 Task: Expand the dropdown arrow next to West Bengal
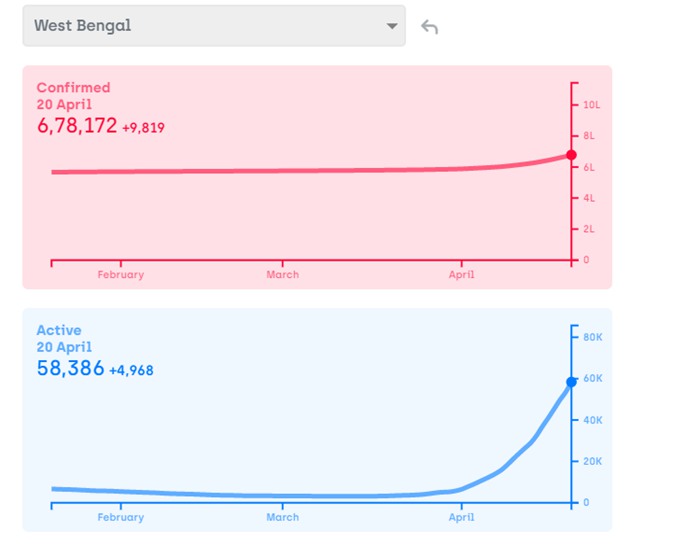pyautogui.click(x=392, y=27)
